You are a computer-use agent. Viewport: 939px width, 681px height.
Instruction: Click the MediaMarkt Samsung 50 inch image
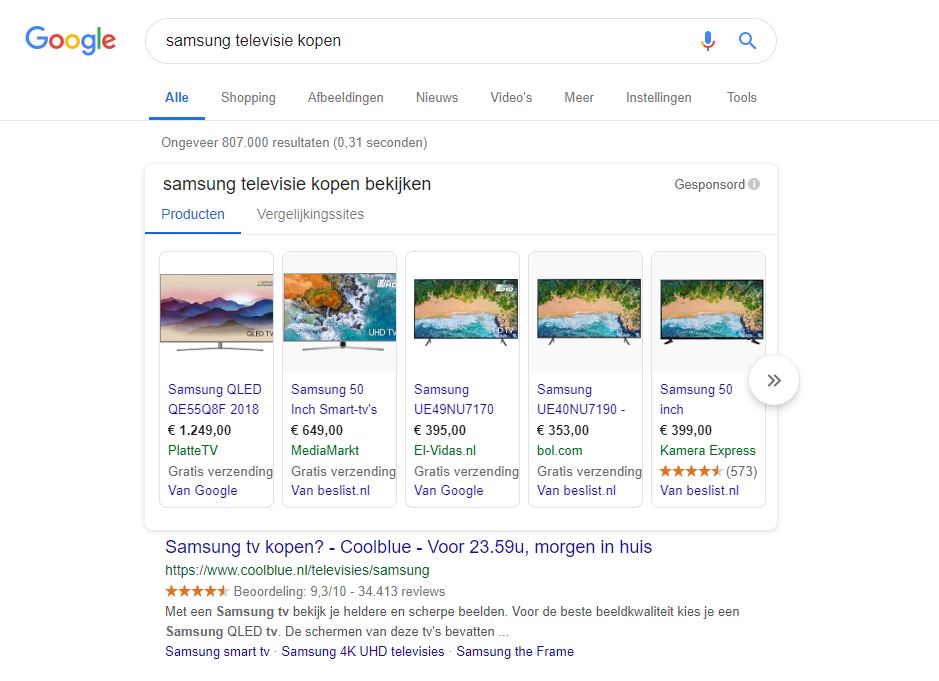[x=339, y=312]
